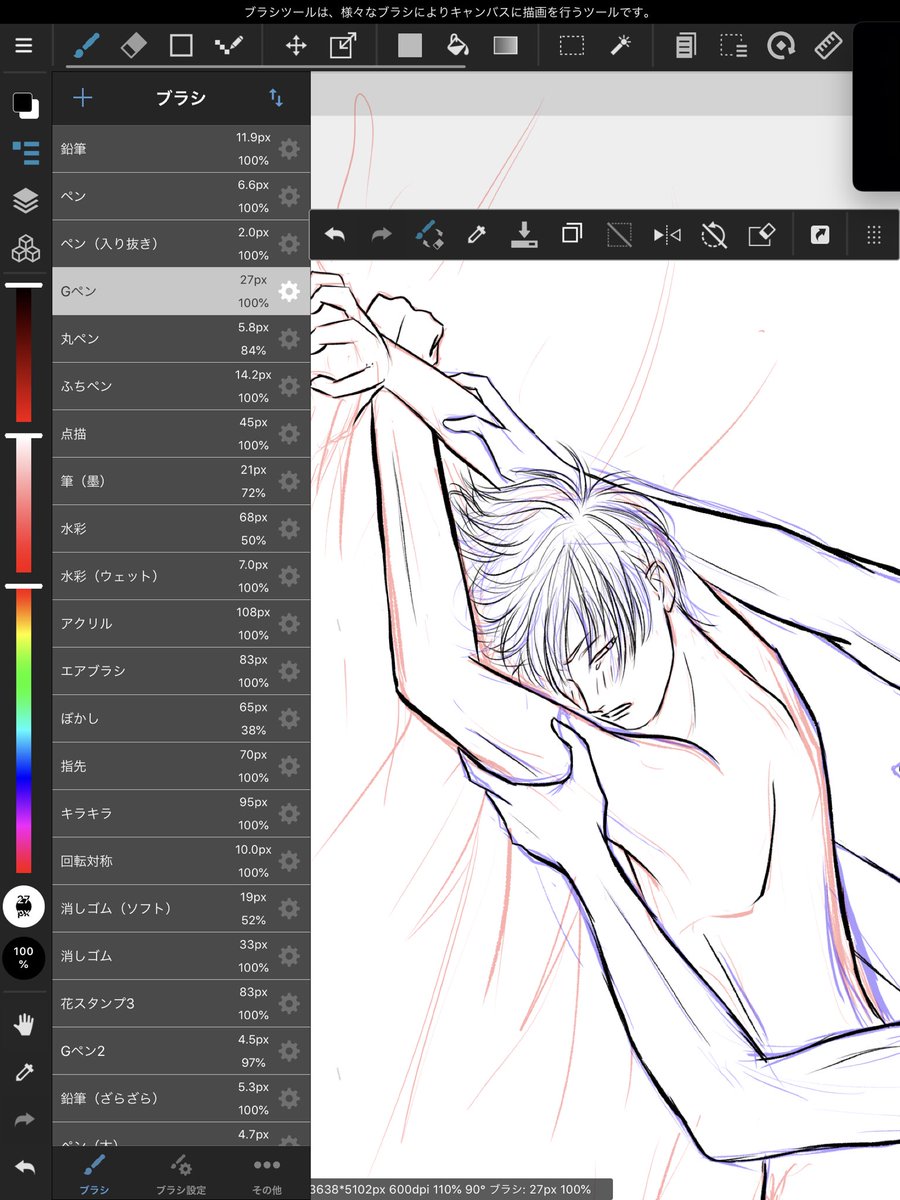Tap the reset rotation icon

[x=714, y=235]
